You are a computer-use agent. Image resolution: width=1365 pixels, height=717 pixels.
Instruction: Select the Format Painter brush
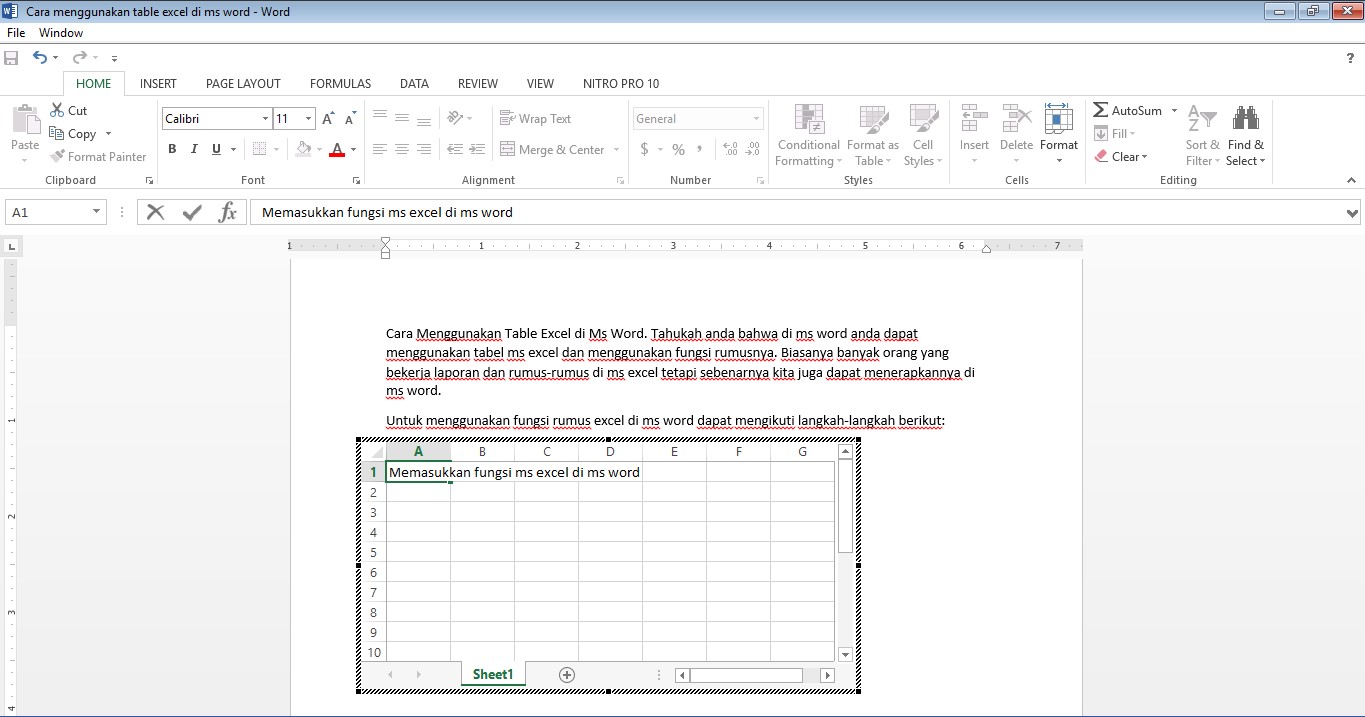point(57,156)
